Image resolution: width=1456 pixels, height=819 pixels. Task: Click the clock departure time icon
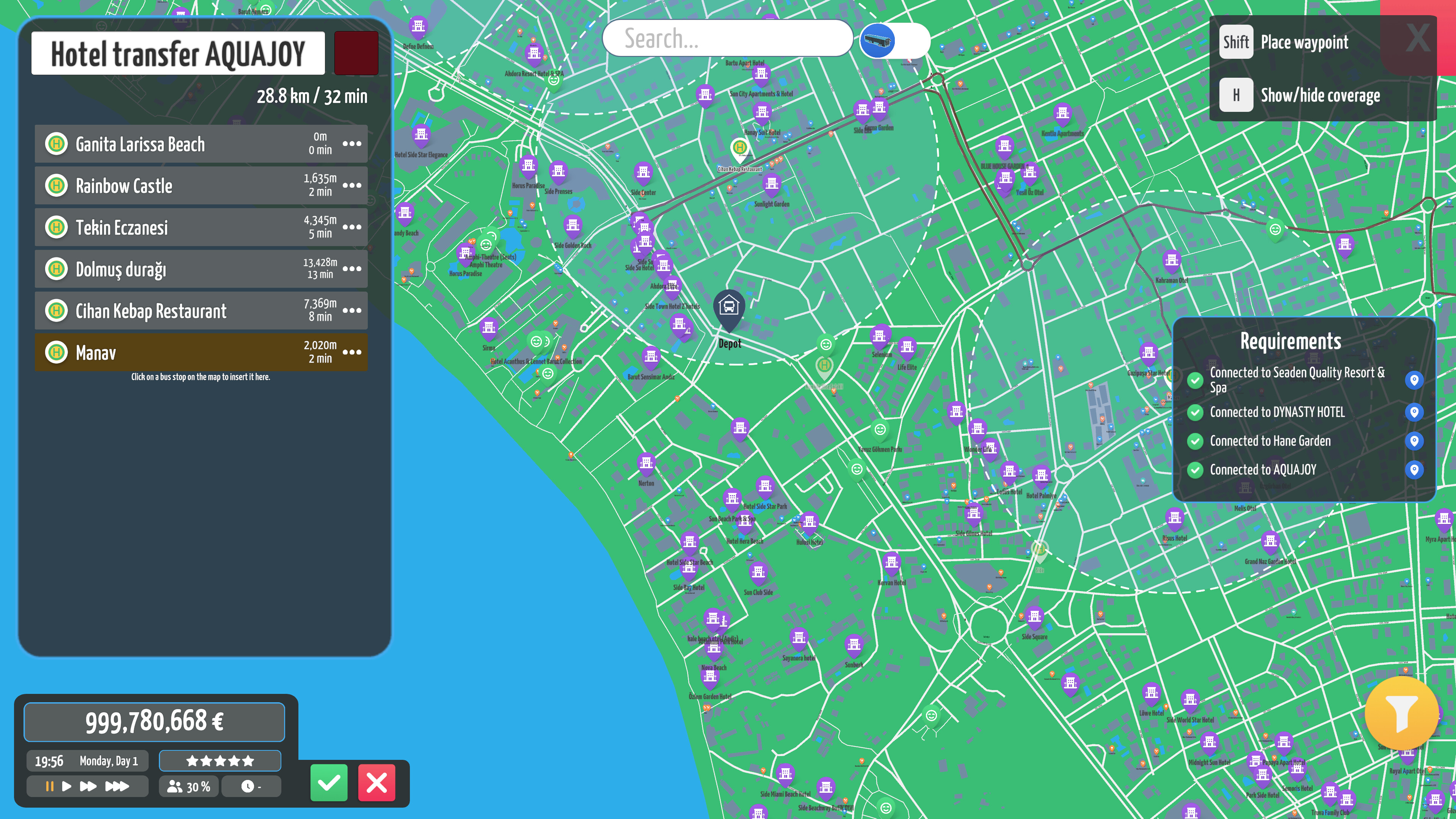pos(249,786)
